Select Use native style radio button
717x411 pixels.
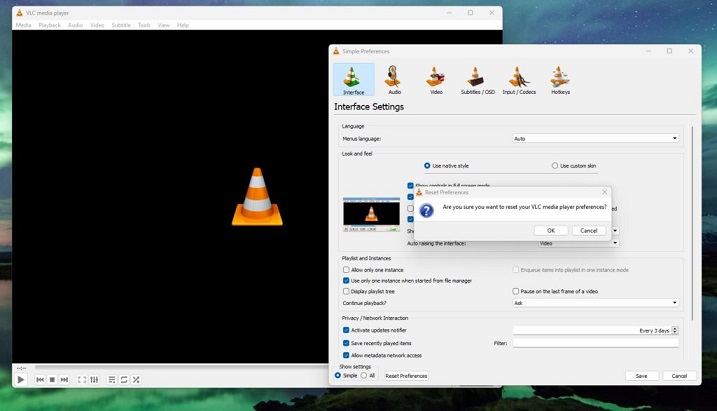[x=427, y=165]
